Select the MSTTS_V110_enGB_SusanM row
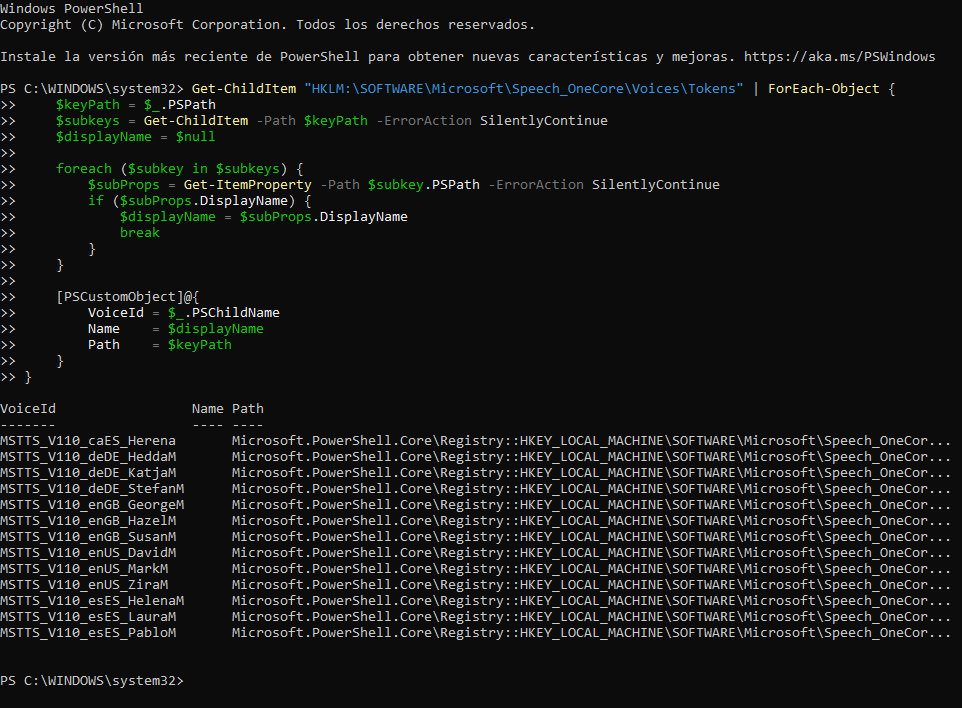962x708 pixels. coord(88,537)
